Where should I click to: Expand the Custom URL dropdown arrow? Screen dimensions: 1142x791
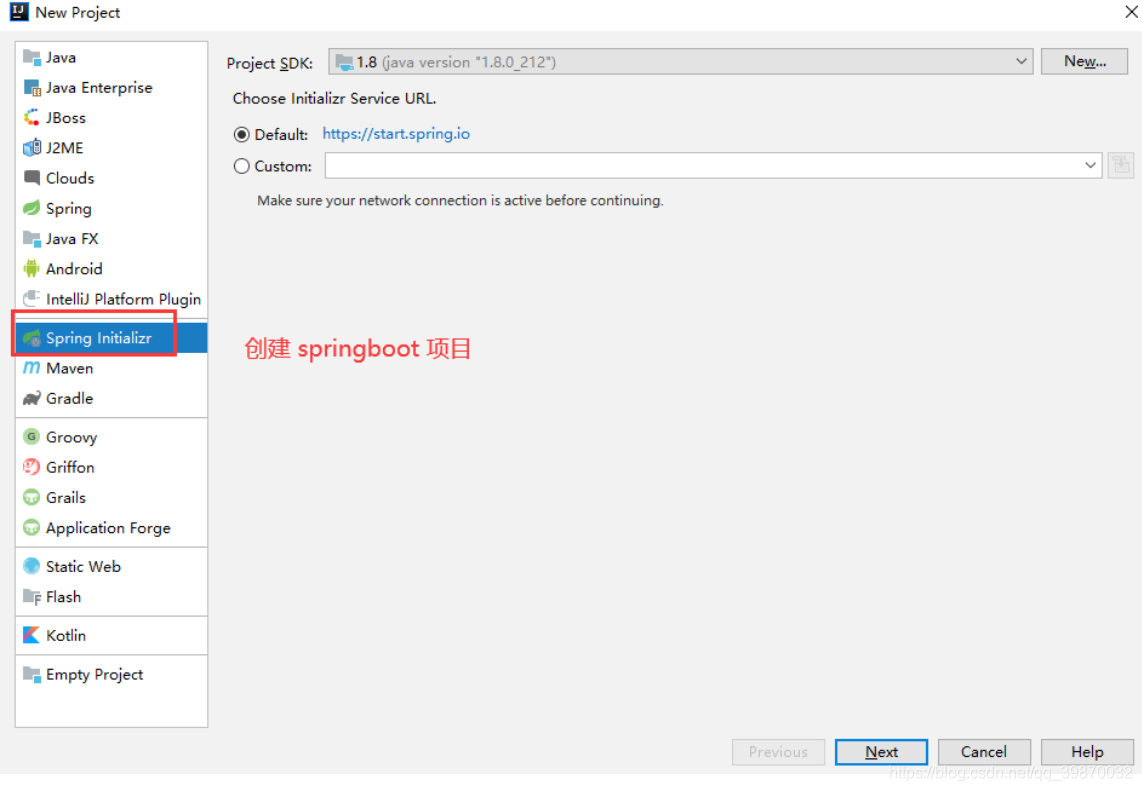[x=1090, y=165]
